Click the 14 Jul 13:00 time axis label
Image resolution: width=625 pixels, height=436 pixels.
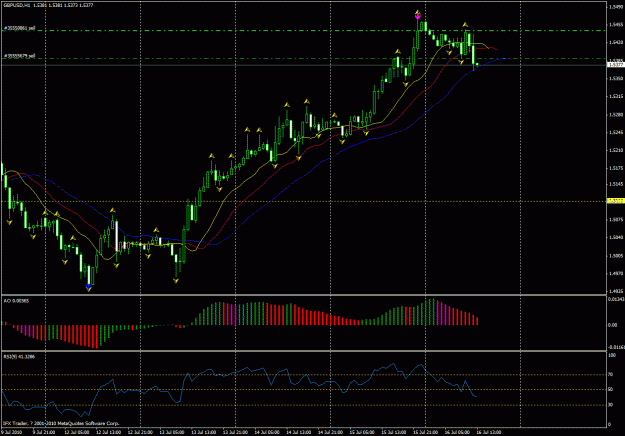pos(299,432)
